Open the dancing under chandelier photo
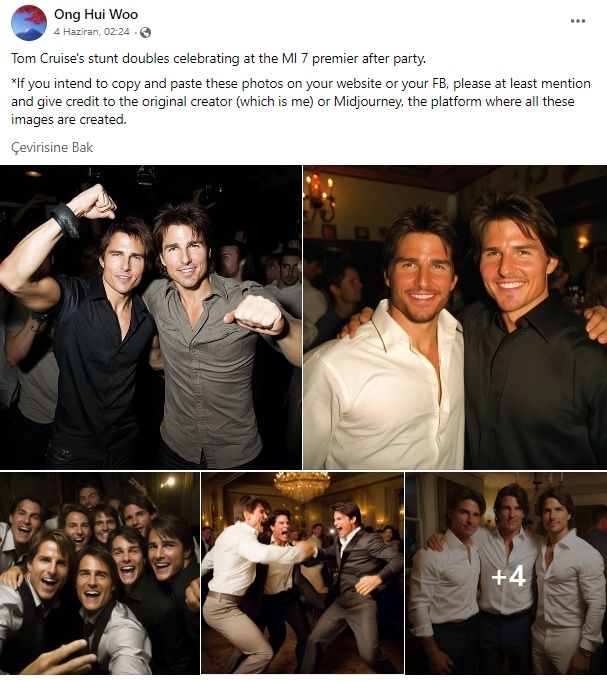The image size is (607, 681). coord(302,573)
